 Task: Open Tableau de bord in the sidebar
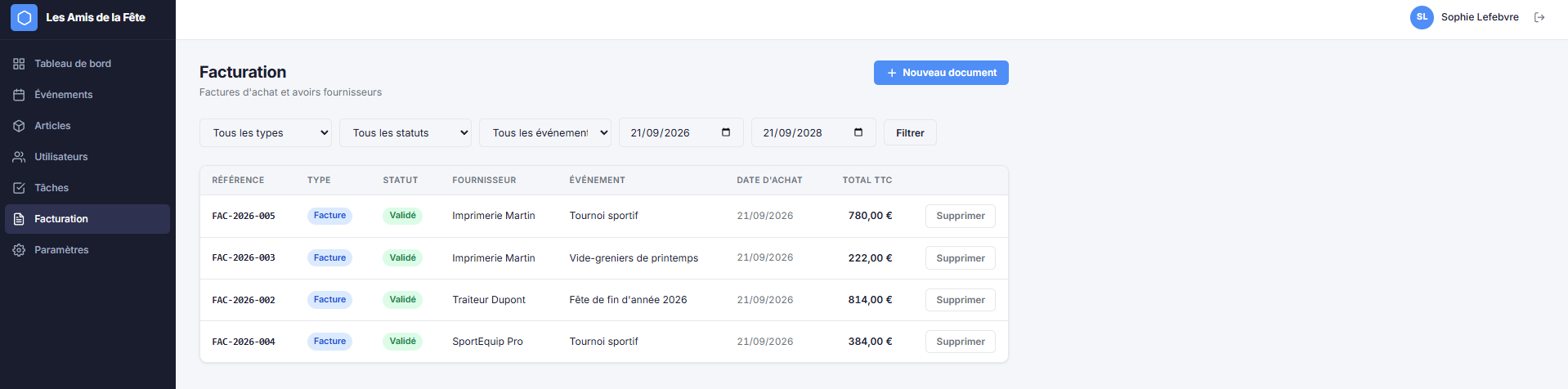(x=87, y=64)
